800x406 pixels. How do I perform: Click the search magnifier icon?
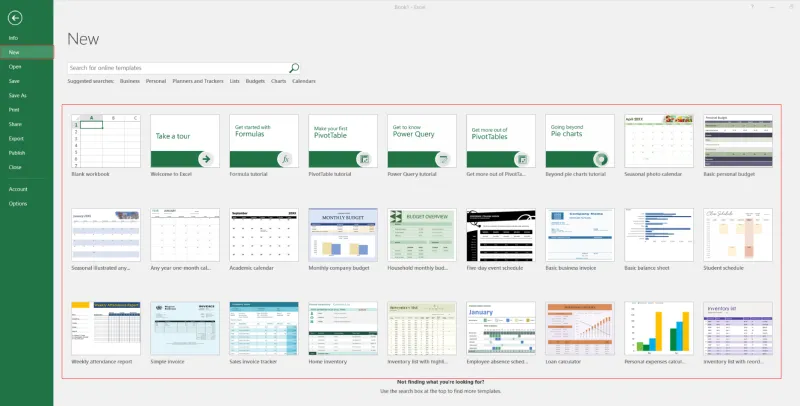click(x=294, y=67)
